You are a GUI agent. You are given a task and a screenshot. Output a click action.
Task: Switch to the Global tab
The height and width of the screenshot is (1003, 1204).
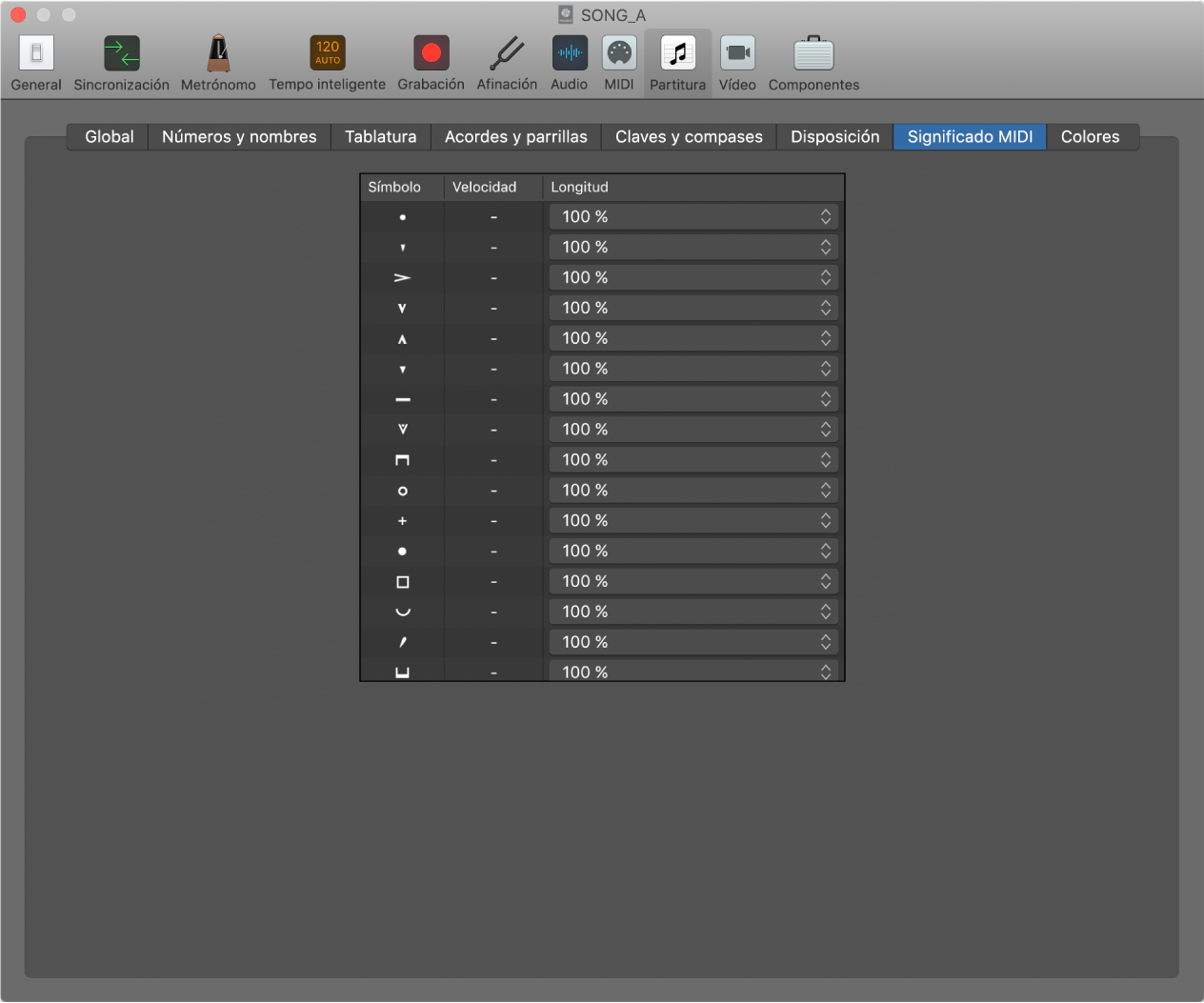click(x=109, y=137)
